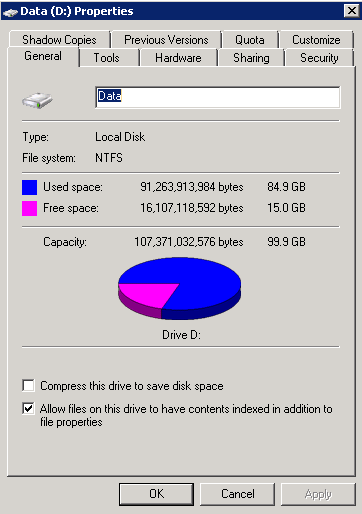Select the General tab

pos(43,56)
